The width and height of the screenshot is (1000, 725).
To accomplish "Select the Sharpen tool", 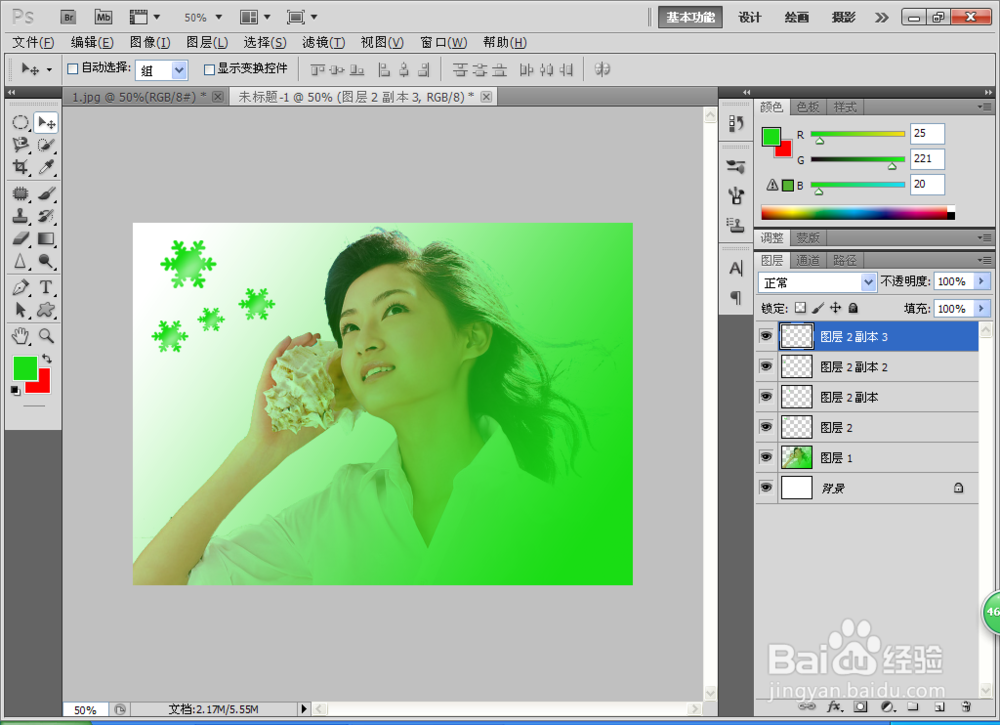I will tap(20, 261).
